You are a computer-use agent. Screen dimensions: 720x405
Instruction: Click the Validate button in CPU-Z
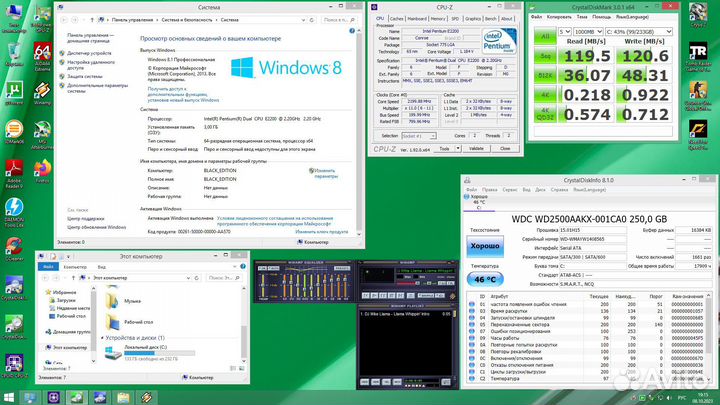point(476,148)
